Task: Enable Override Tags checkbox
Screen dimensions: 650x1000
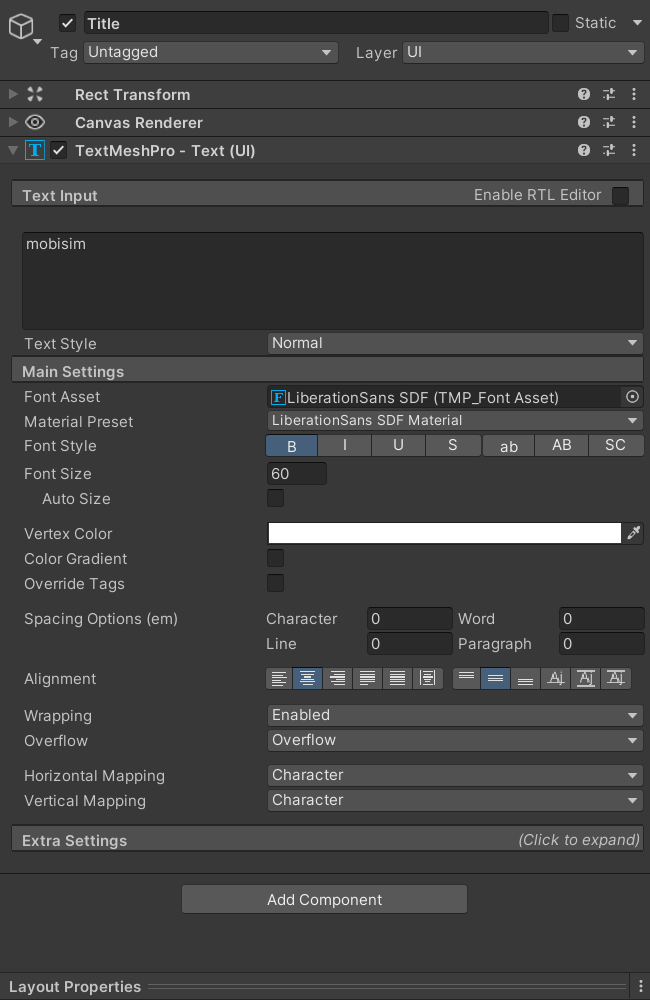Action: [x=276, y=583]
